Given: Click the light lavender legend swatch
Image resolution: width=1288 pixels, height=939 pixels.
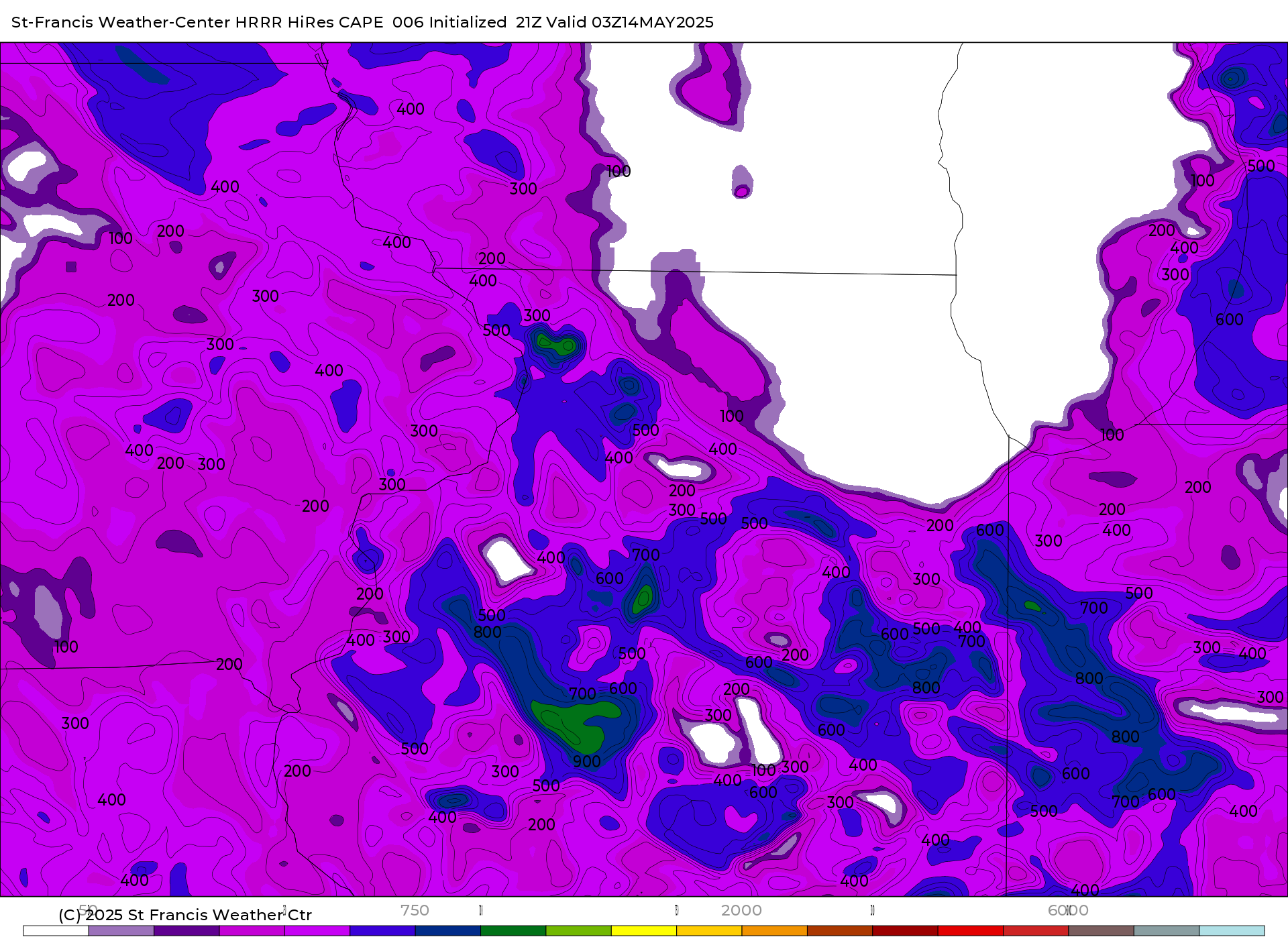Looking at the screenshot, I should pyautogui.click(x=121, y=931).
